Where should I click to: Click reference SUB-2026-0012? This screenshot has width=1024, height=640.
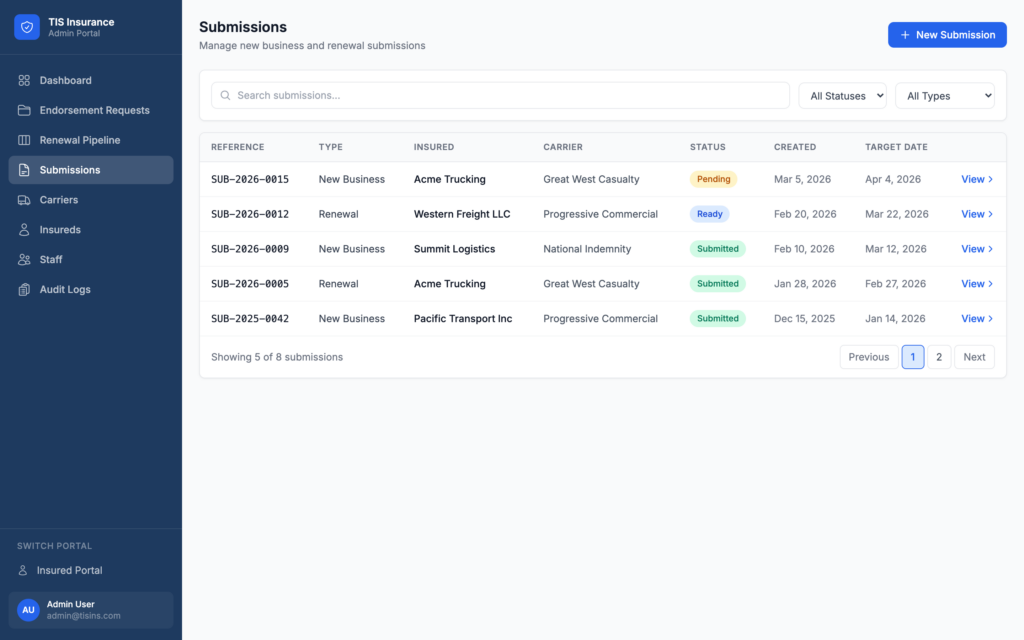tap(249, 214)
